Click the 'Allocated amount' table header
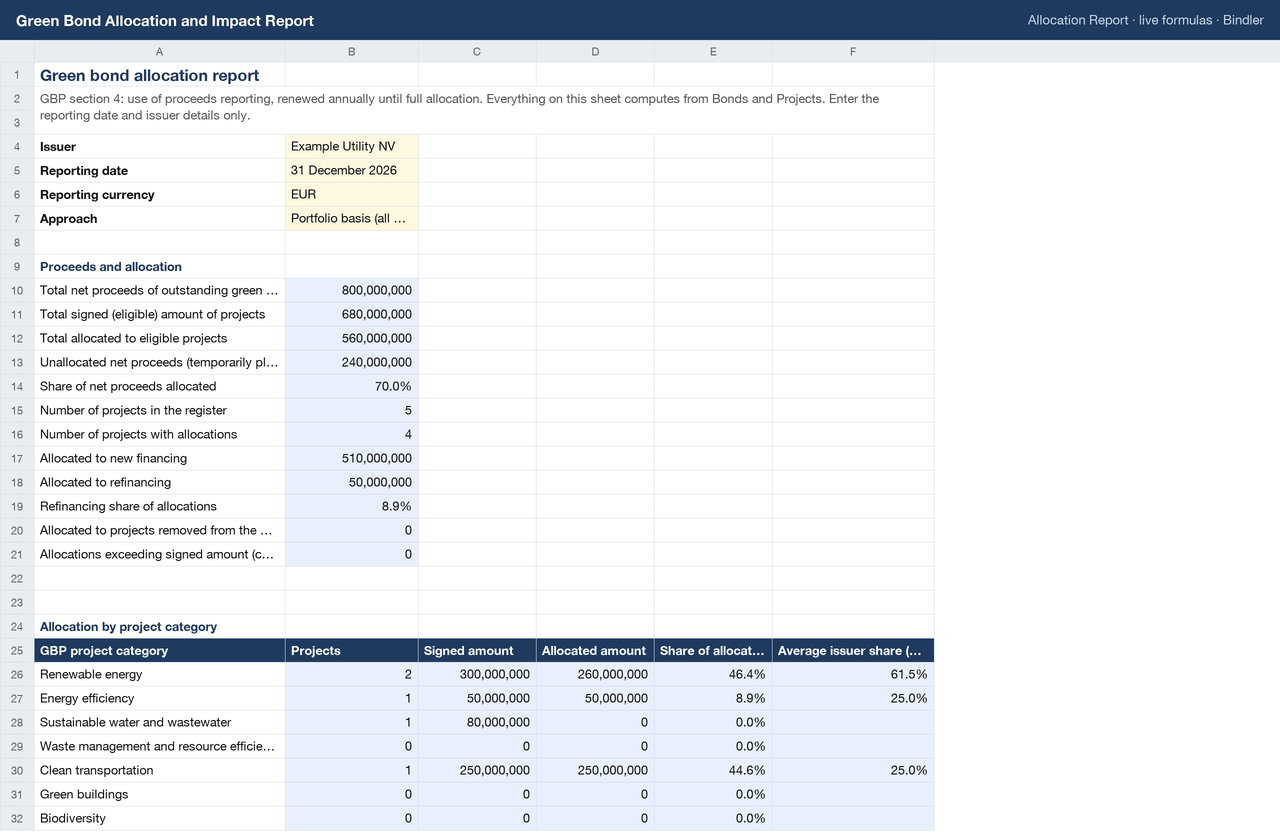The width and height of the screenshot is (1280, 838). pos(595,651)
